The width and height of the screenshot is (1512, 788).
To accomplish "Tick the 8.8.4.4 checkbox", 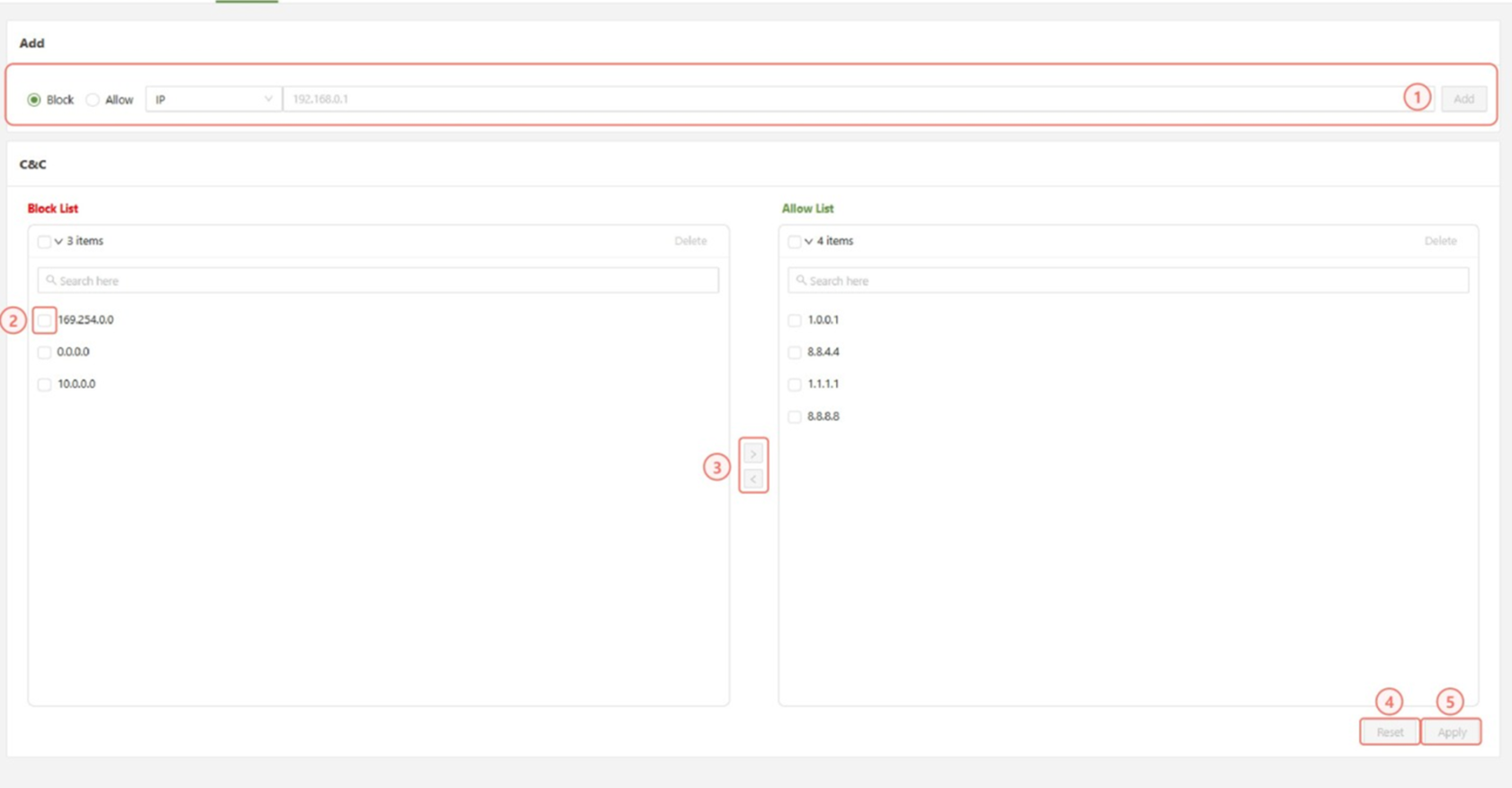I will tap(794, 353).
